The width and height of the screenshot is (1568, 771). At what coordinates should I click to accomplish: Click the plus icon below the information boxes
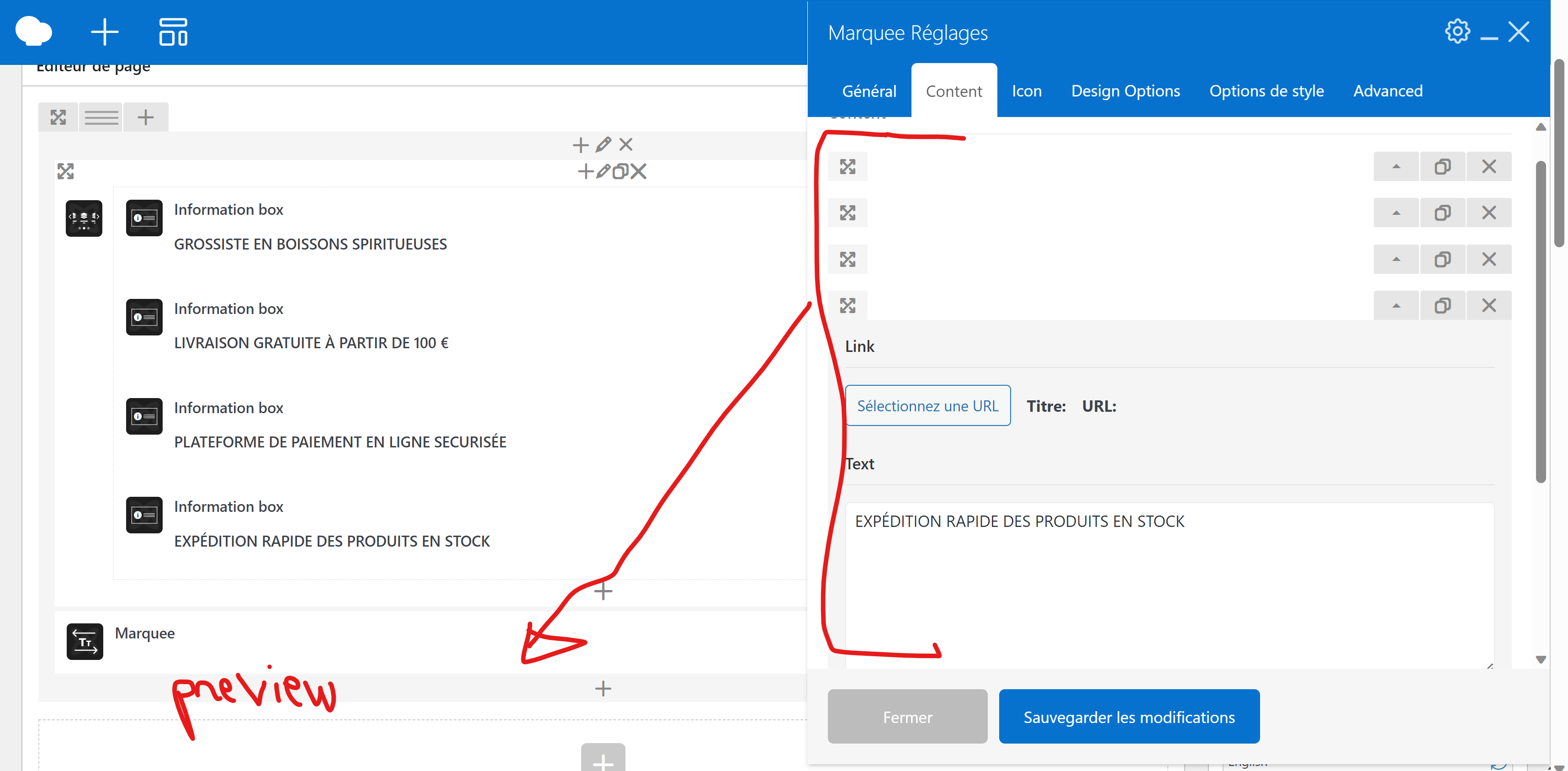pos(603,591)
